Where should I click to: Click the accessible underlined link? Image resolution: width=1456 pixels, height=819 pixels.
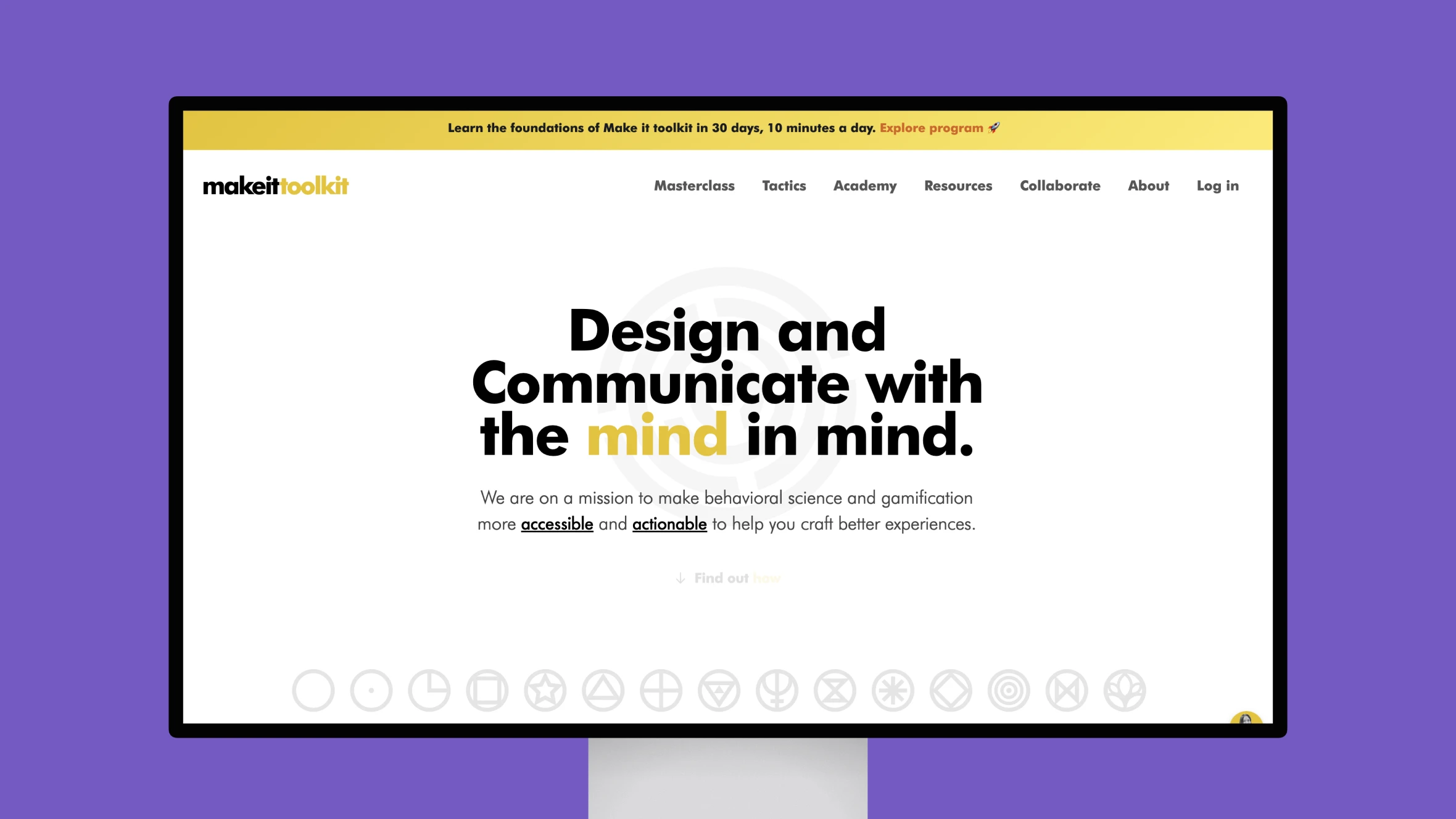556,524
